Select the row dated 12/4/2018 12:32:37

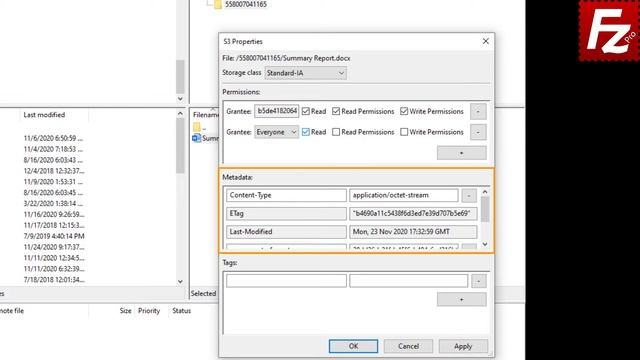click(x=54, y=171)
